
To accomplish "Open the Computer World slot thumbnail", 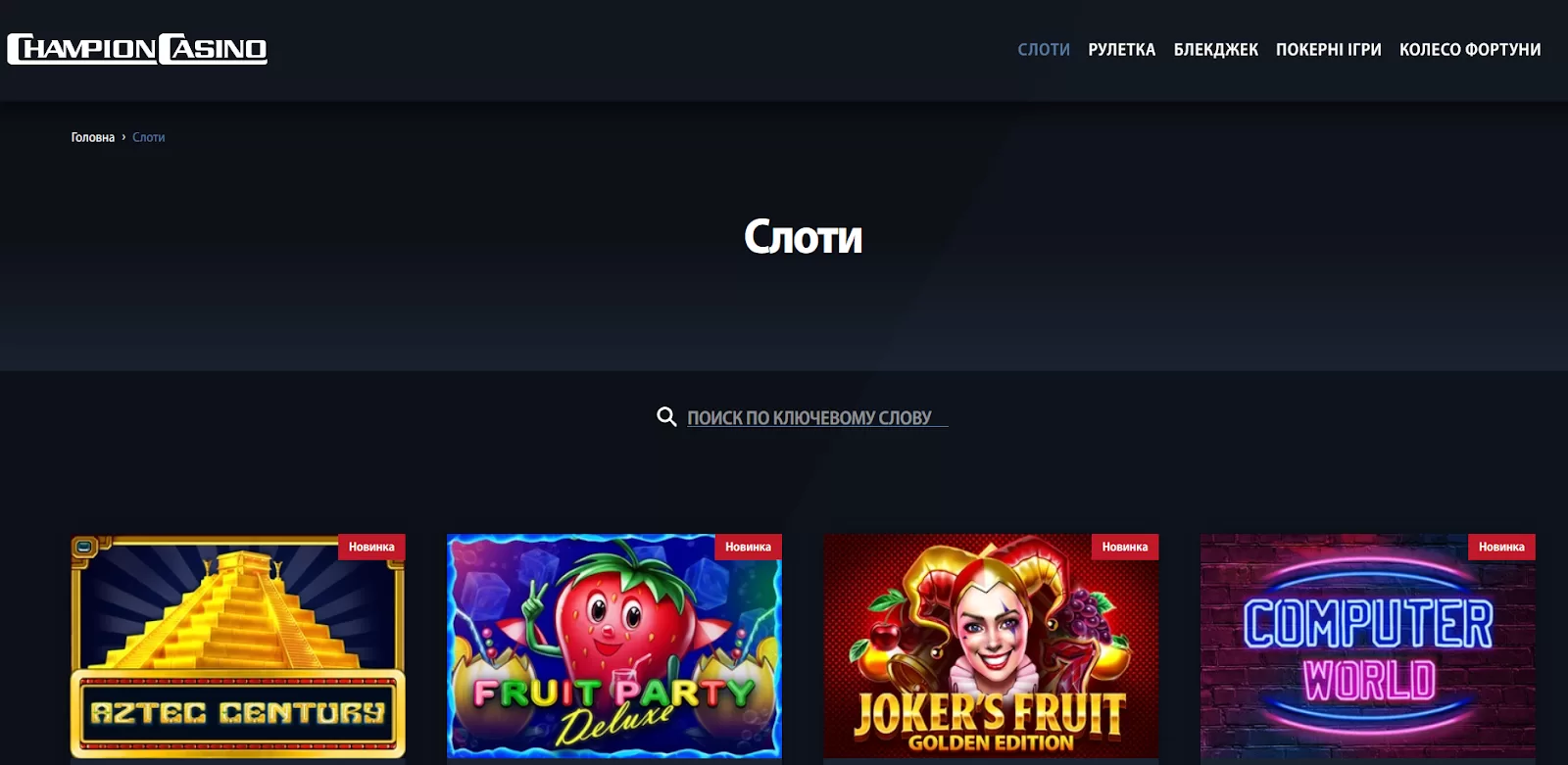I will 1368,648.
